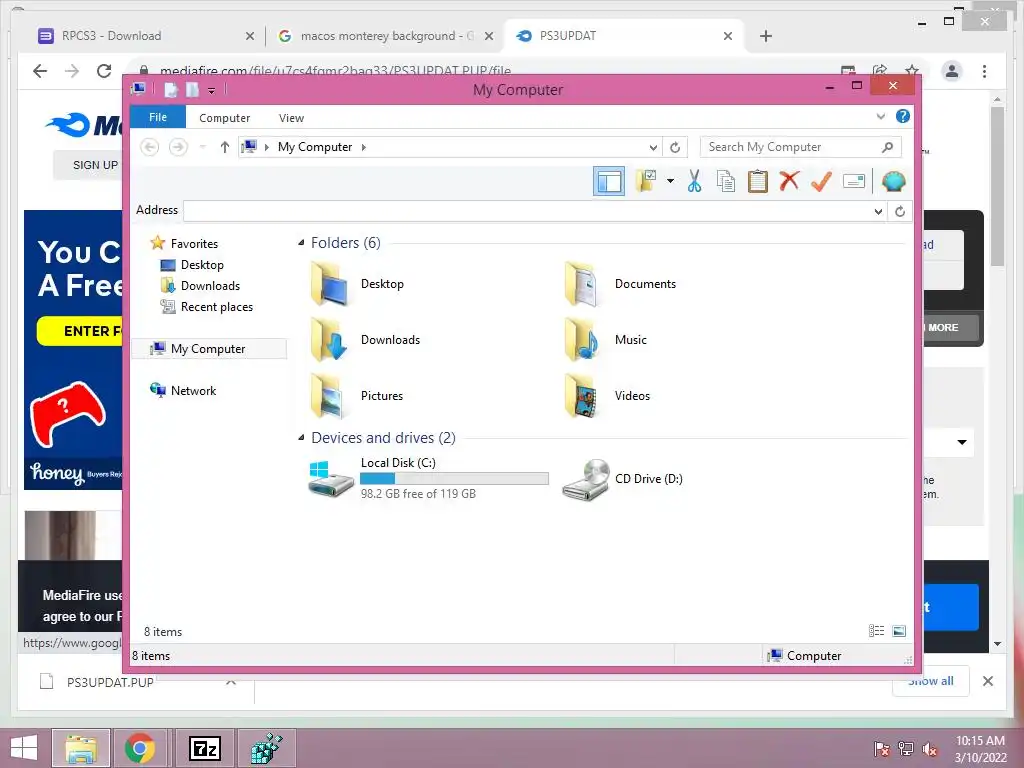The height and width of the screenshot is (768, 1024).
Task: Click the New Folder quick access icon
Action: click(x=192, y=89)
